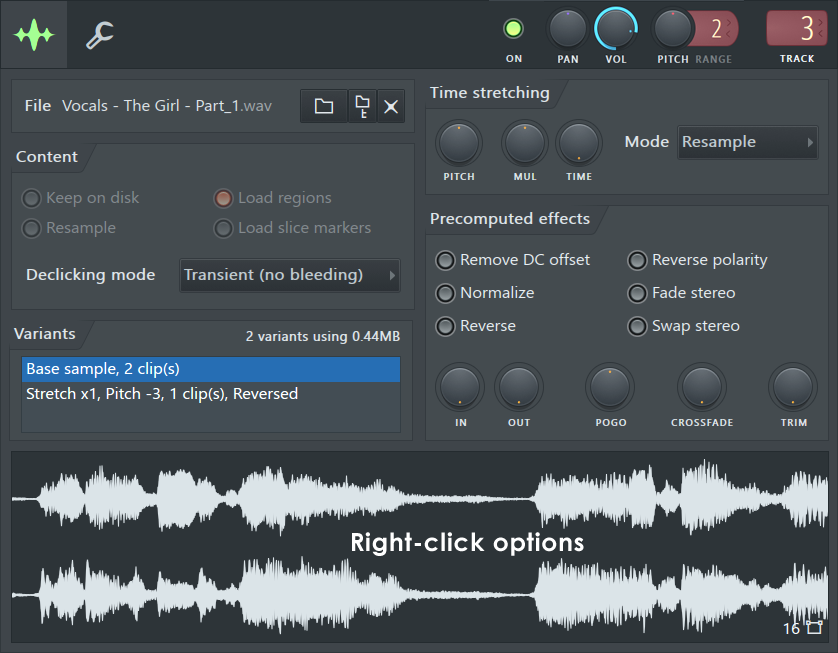The width and height of the screenshot is (838, 653).
Task: Open the wrench miscellaneous settings tab
Action: (x=100, y=35)
